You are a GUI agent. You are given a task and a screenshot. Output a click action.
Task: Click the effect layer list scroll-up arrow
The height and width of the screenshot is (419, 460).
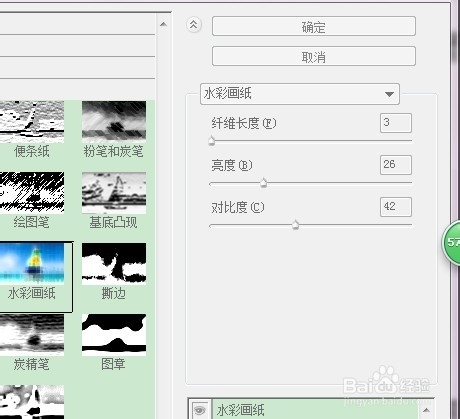(x=426, y=410)
